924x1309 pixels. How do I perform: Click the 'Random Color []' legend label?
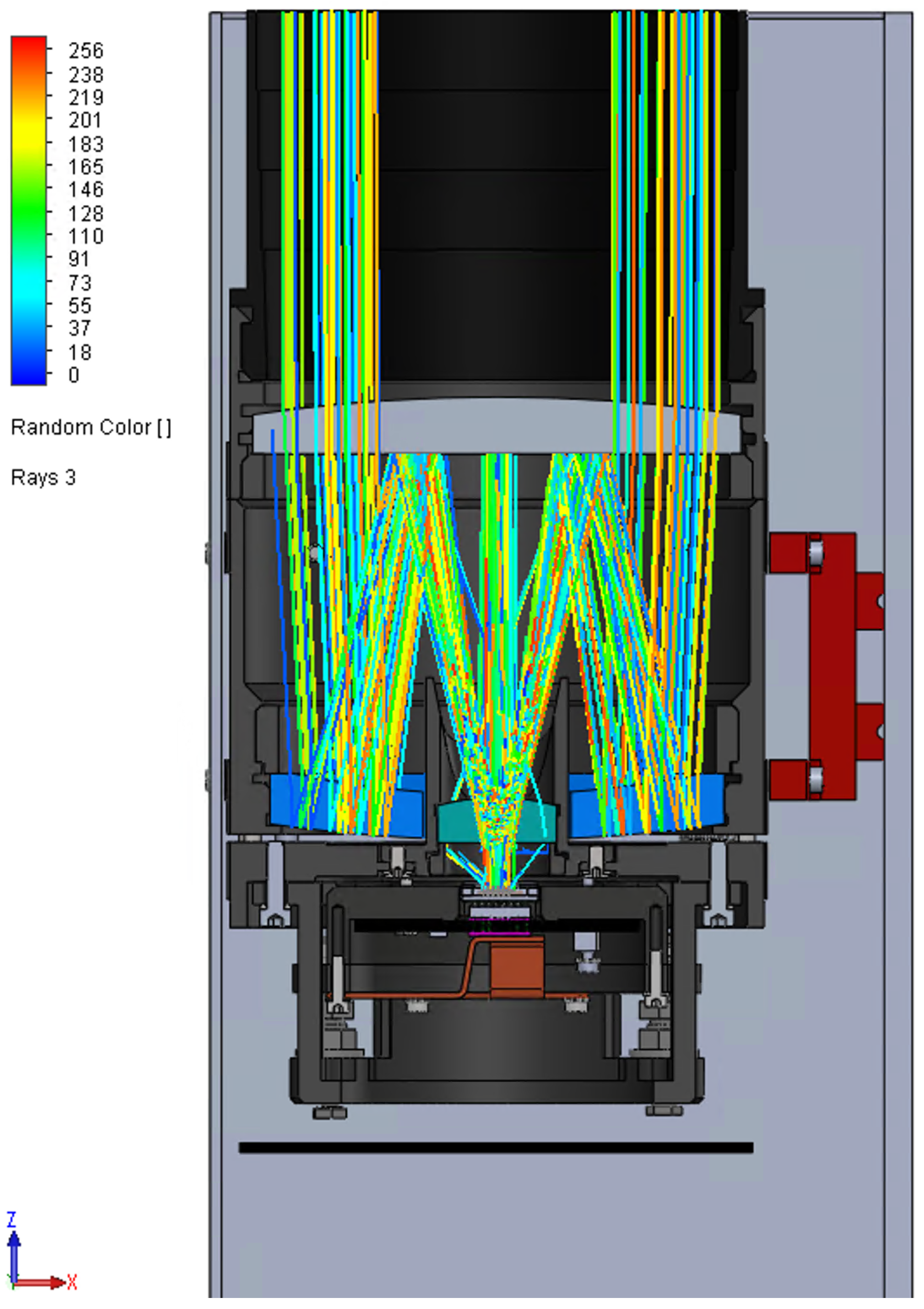point(91,427)
